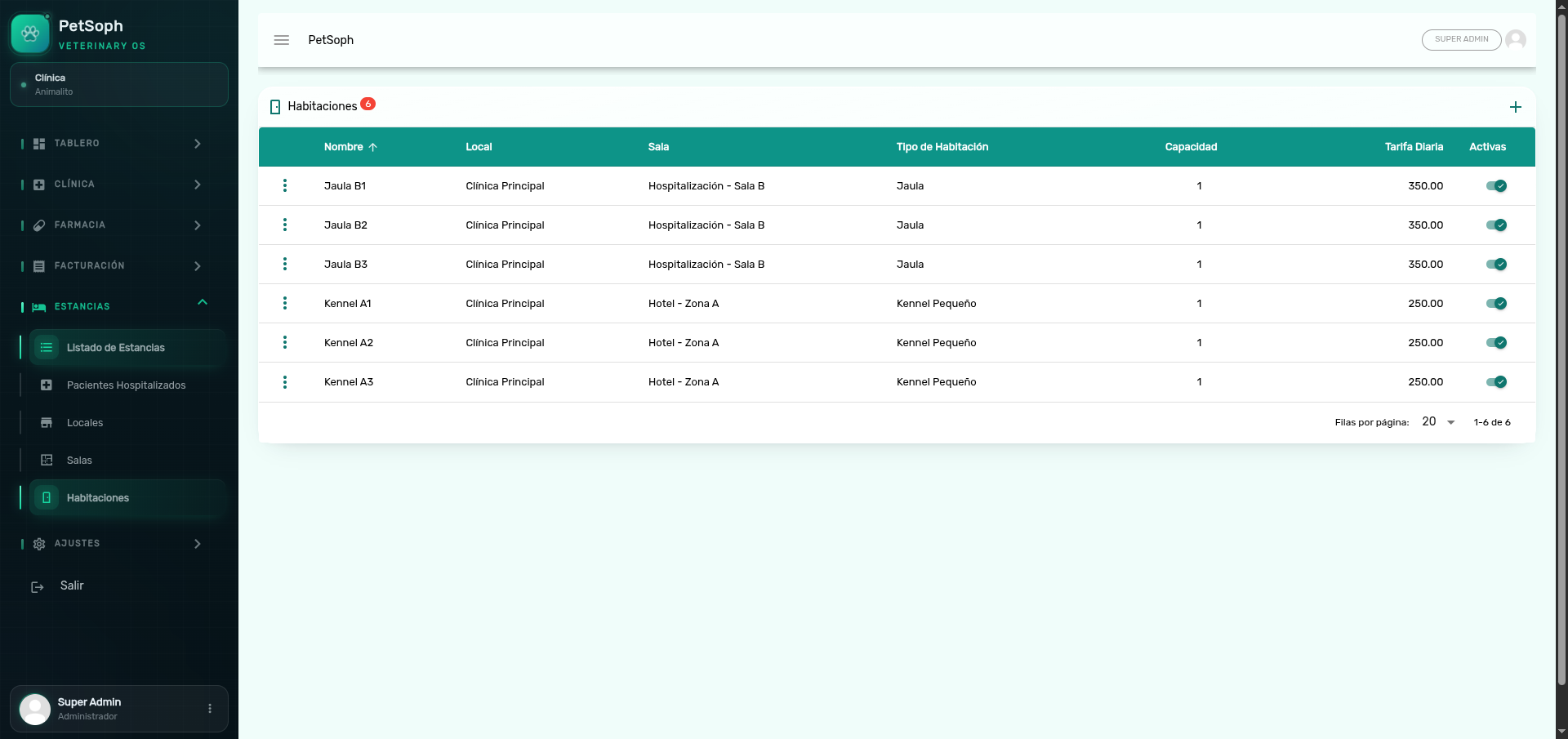
Task: Click the Farmacia pill icon
Action: (39, 225)
